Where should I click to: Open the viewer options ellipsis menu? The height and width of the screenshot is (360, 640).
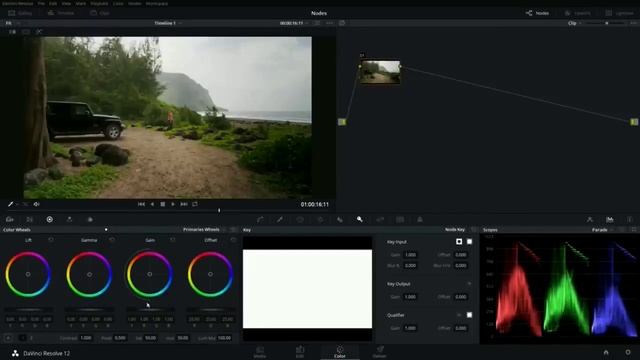point(329,23)
